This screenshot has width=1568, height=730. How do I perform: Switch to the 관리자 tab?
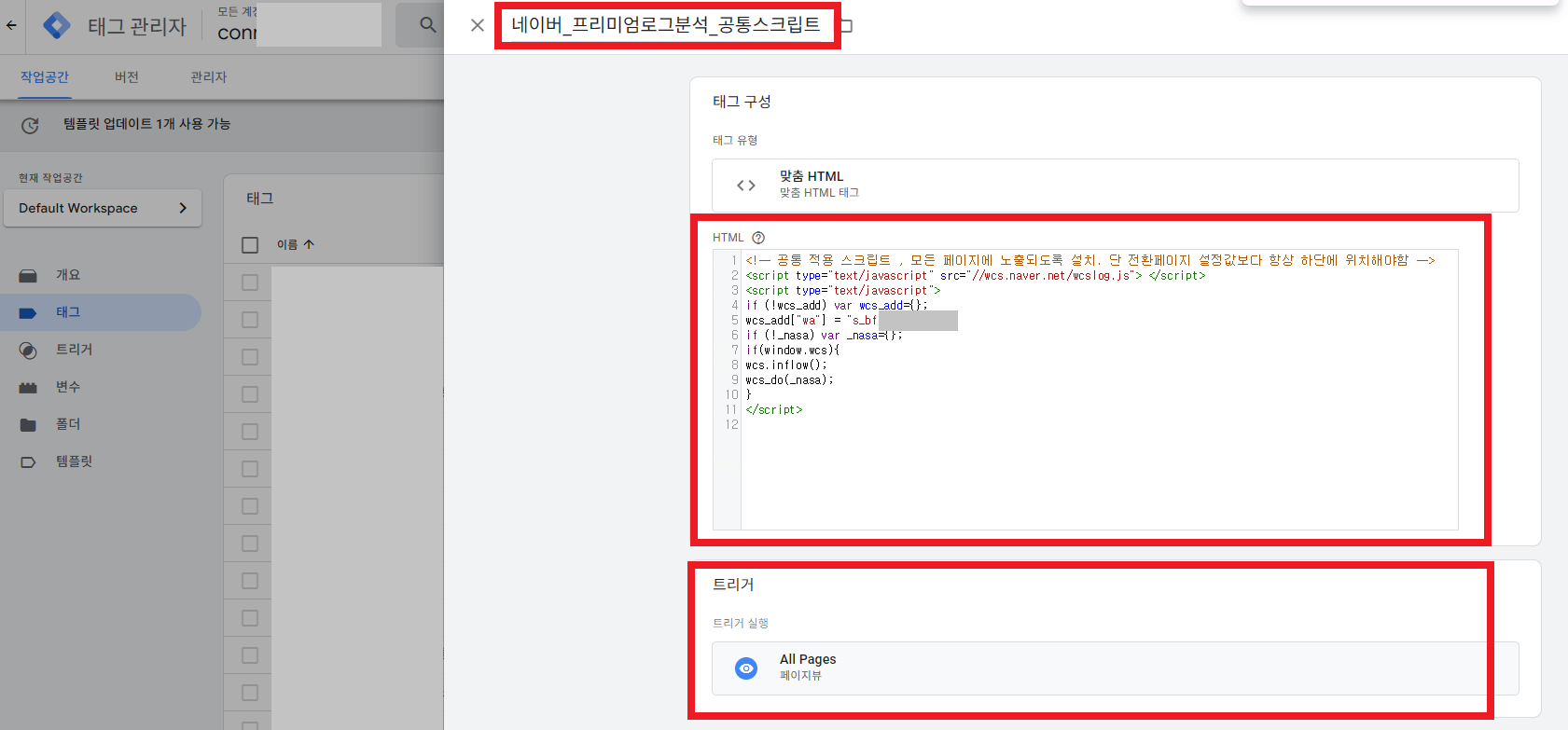click(x=208, y=77)
